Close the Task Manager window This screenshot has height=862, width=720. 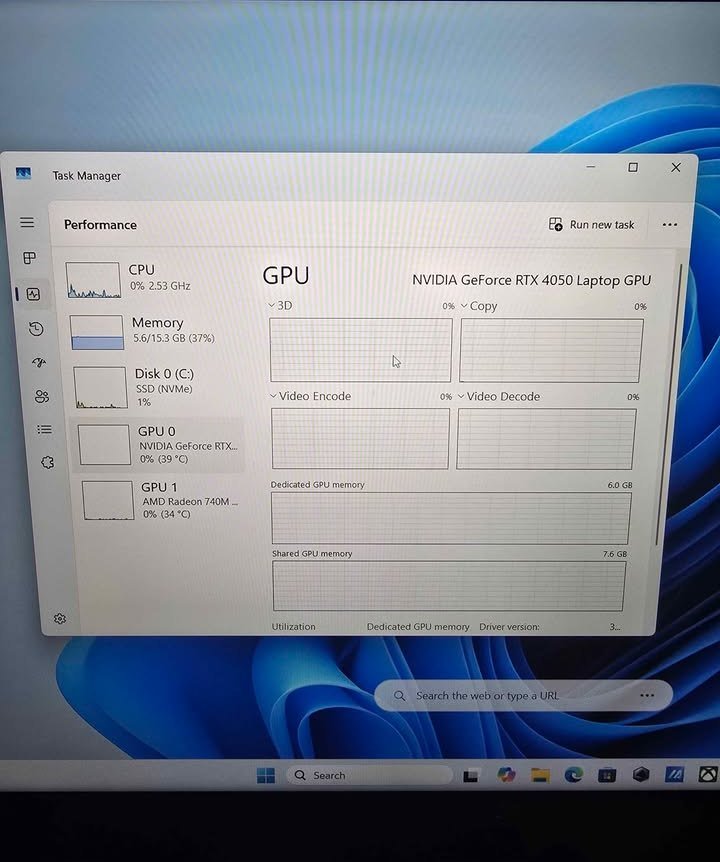(x=676, y=167)
